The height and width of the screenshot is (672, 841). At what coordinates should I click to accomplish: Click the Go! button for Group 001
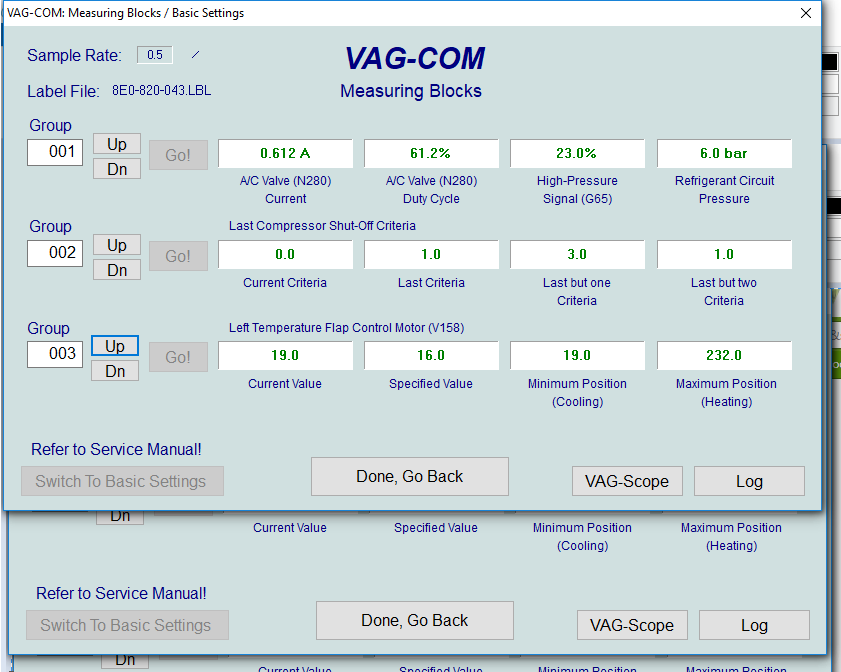[178, 155]
